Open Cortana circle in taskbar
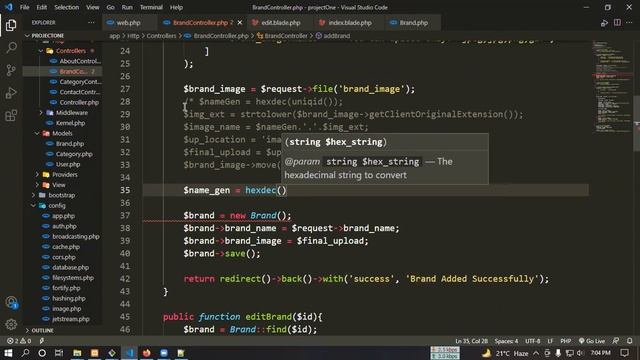640x360 pixels. (x=42, y=353)
